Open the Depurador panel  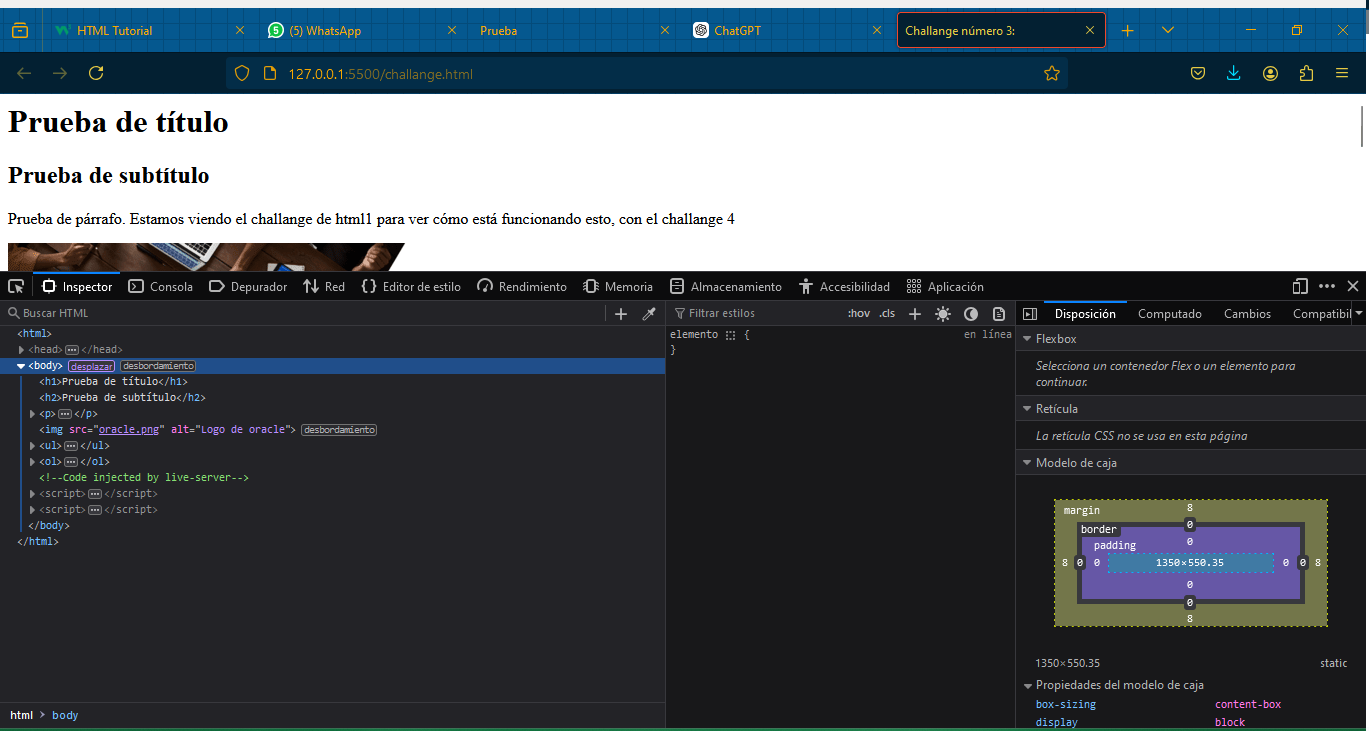248,286
